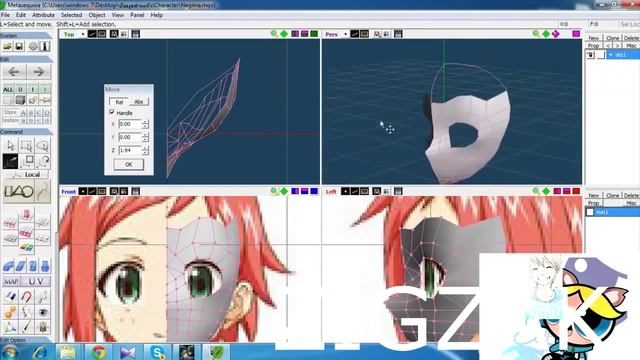Toggle ALL selection filter button
The image size is (640, 360).
(x=8, y=89)
